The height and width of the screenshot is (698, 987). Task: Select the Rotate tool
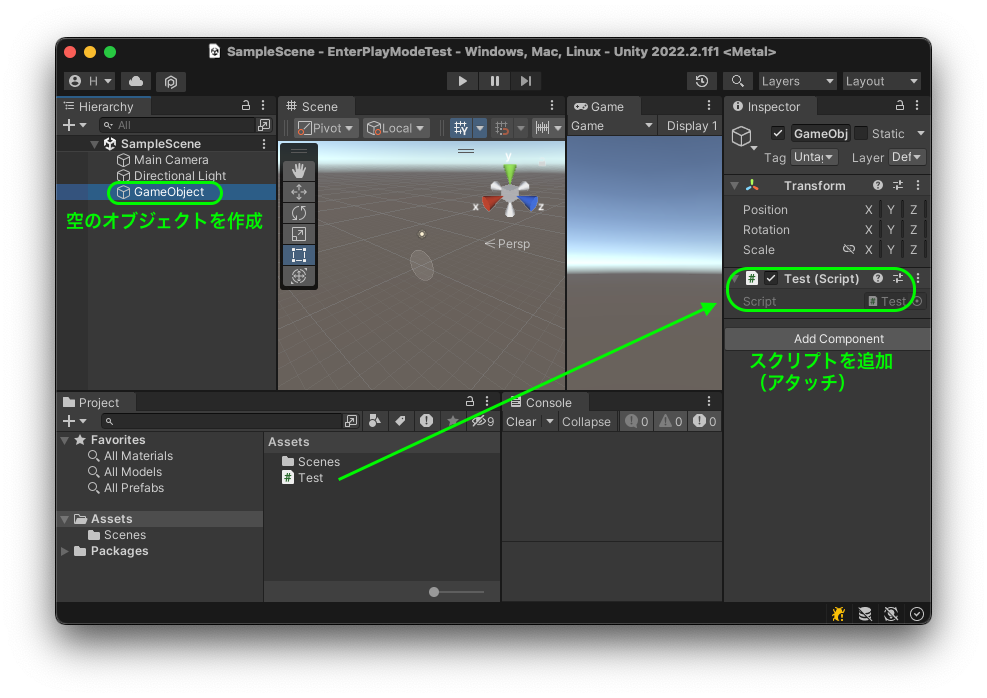pos(299,213)
